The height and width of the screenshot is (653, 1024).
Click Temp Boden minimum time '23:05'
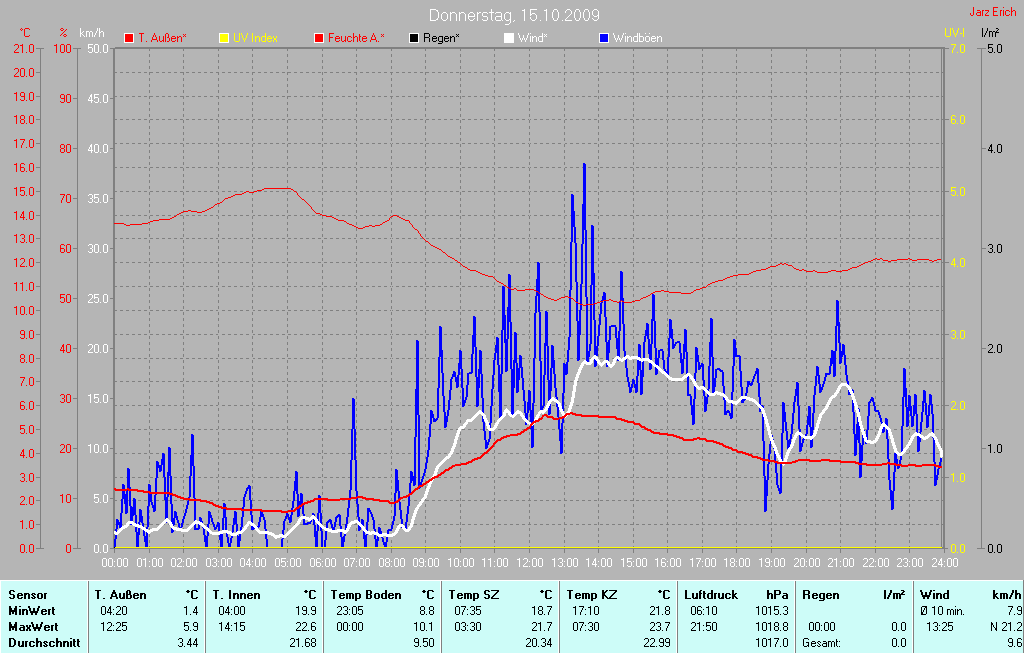(349, 611)
